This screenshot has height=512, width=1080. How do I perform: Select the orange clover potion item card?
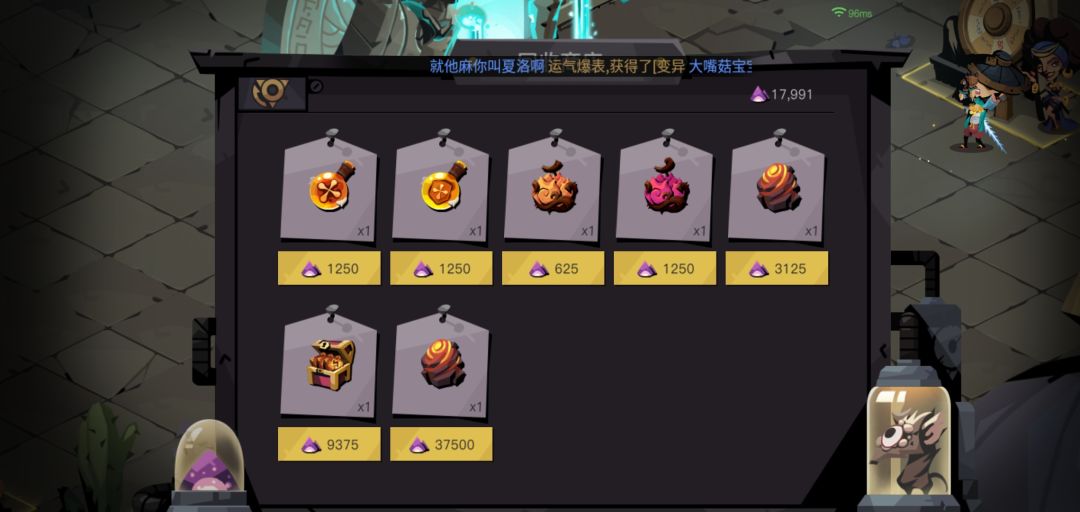329,189
